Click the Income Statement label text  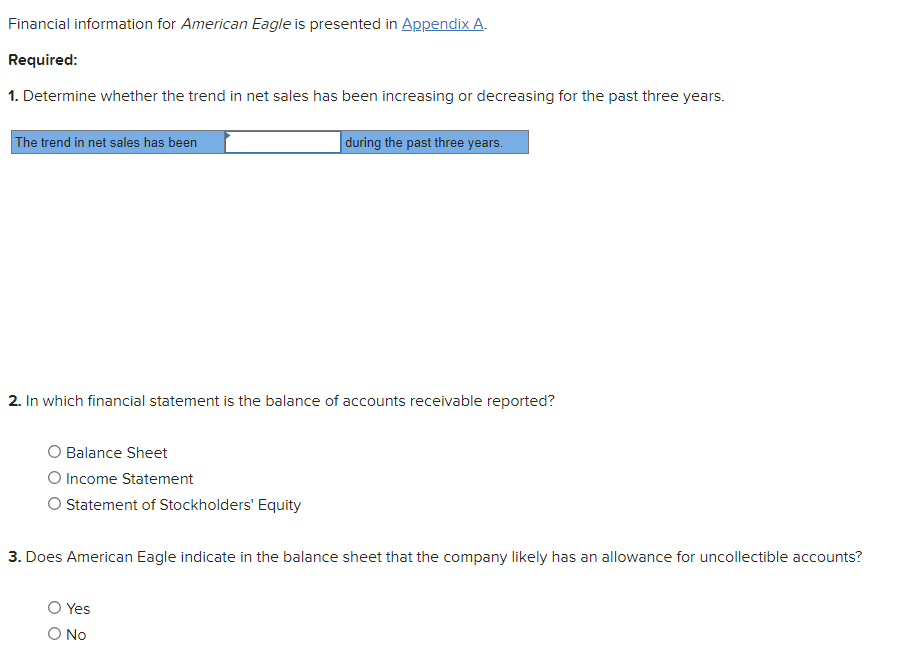pos(129,478)
